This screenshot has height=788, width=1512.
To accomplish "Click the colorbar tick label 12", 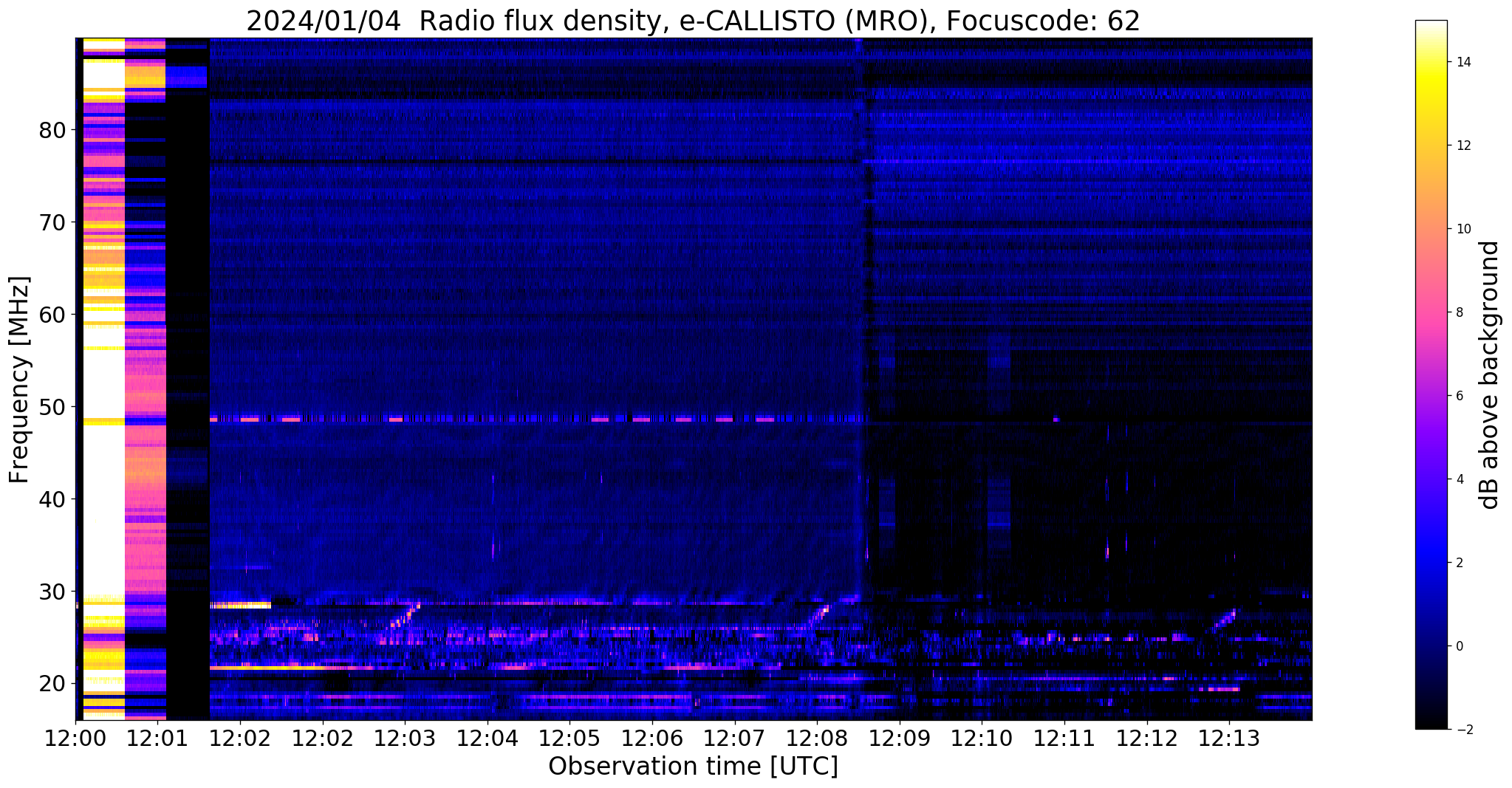I will tap(1463, 145).
